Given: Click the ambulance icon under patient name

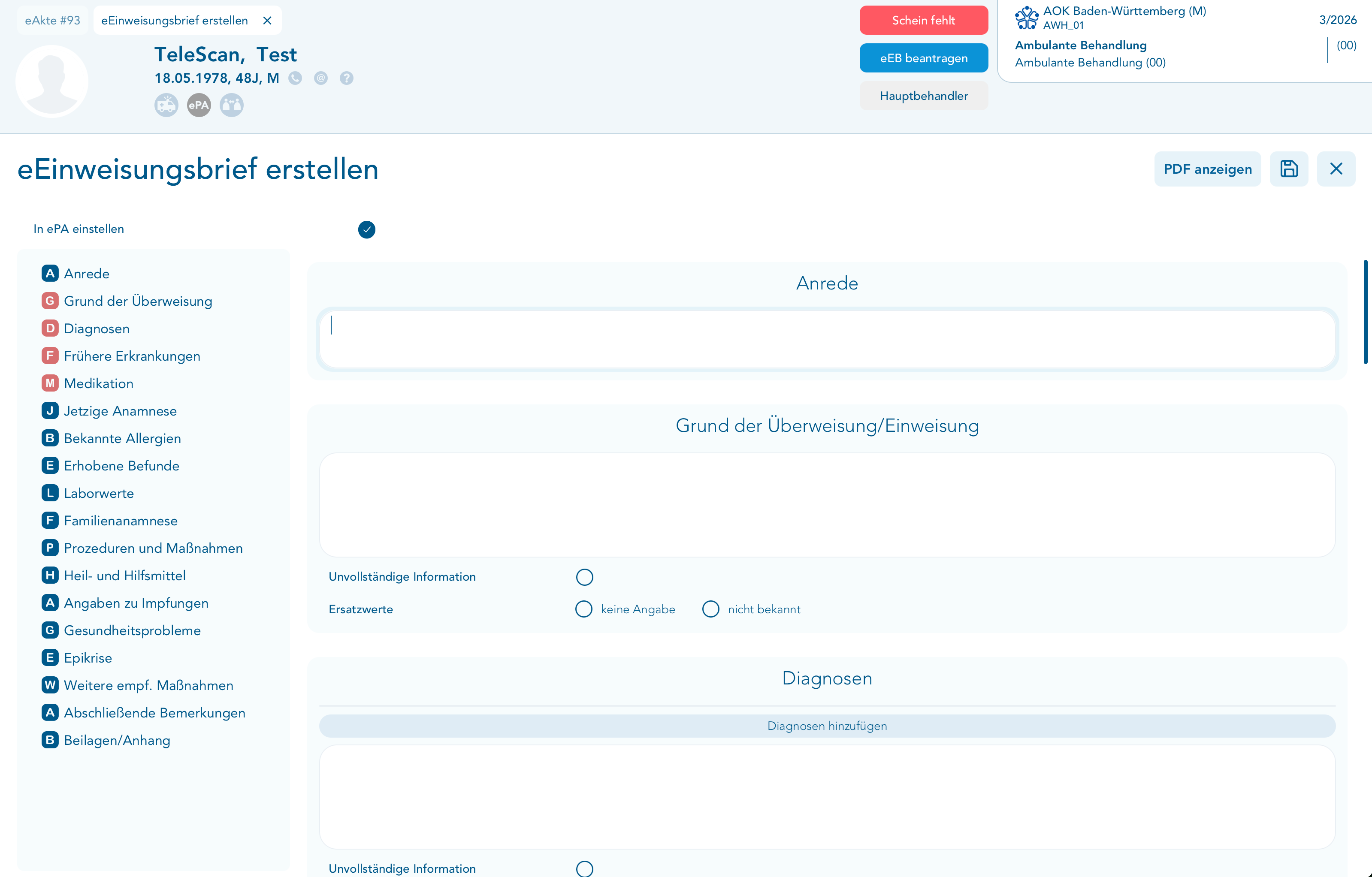Looking at the screenshot, I should (x=166, y=105).
